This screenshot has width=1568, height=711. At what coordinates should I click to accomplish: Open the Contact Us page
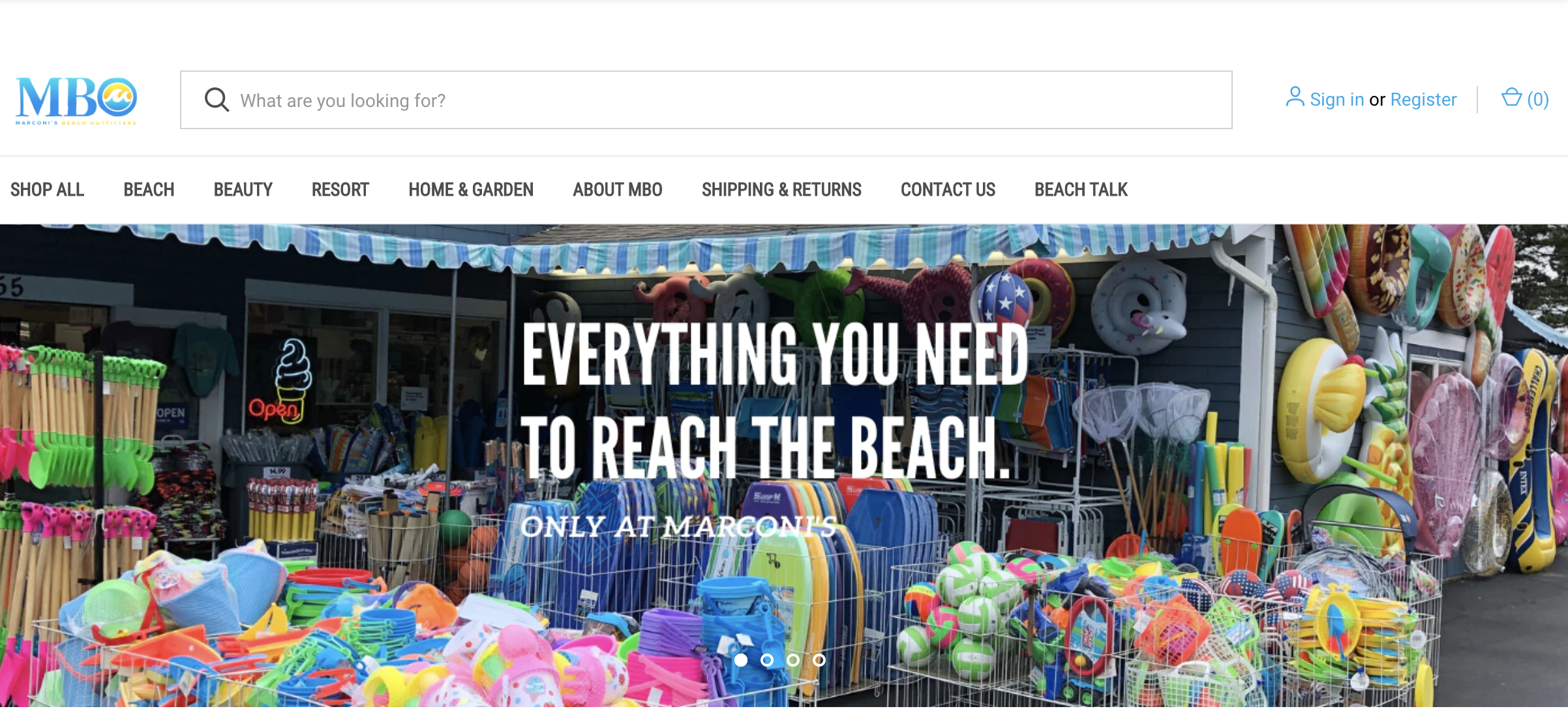pos(948,190)
